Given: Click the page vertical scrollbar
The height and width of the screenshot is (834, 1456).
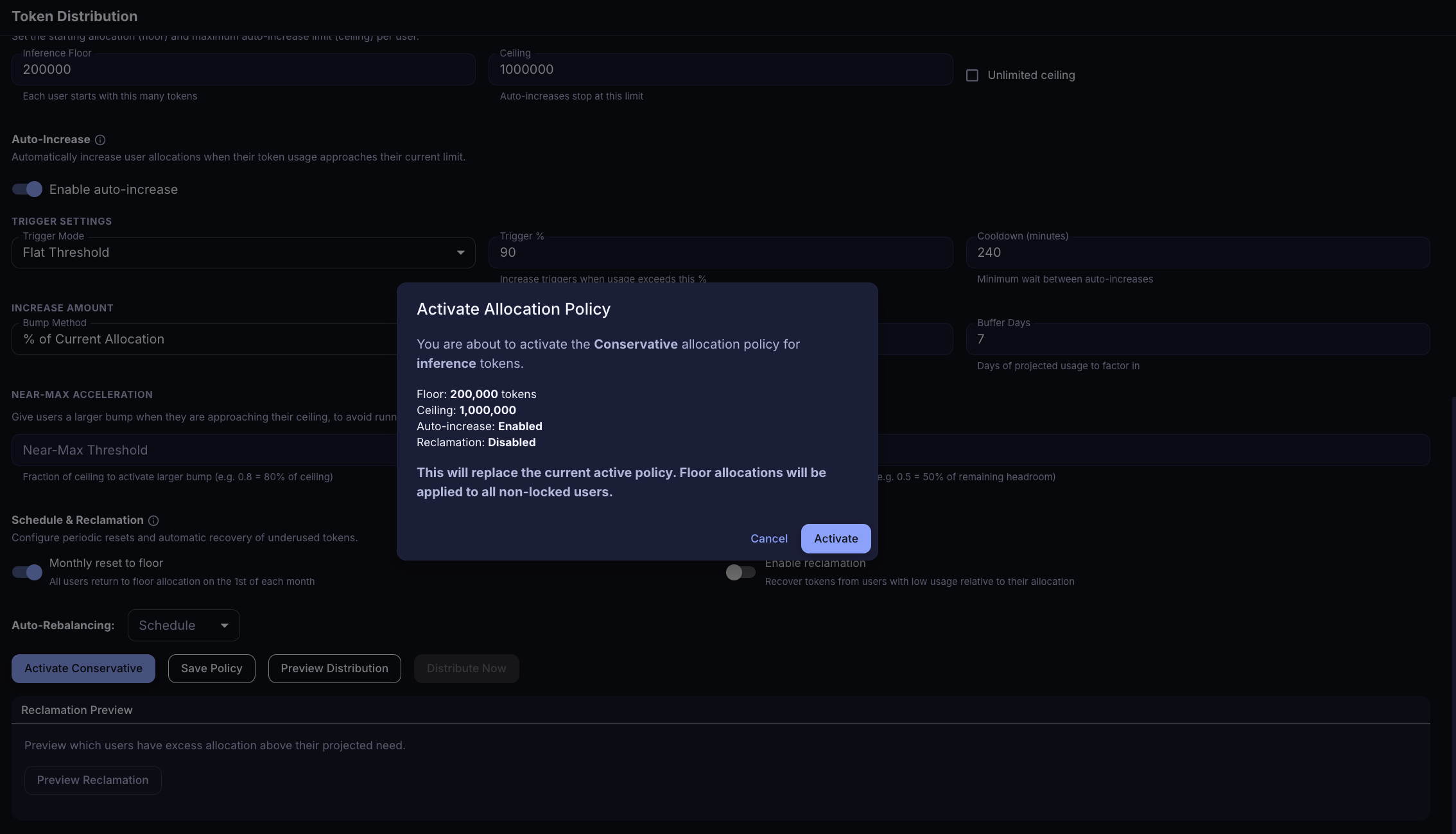Looking at the screenshot, I should 1453,614.
